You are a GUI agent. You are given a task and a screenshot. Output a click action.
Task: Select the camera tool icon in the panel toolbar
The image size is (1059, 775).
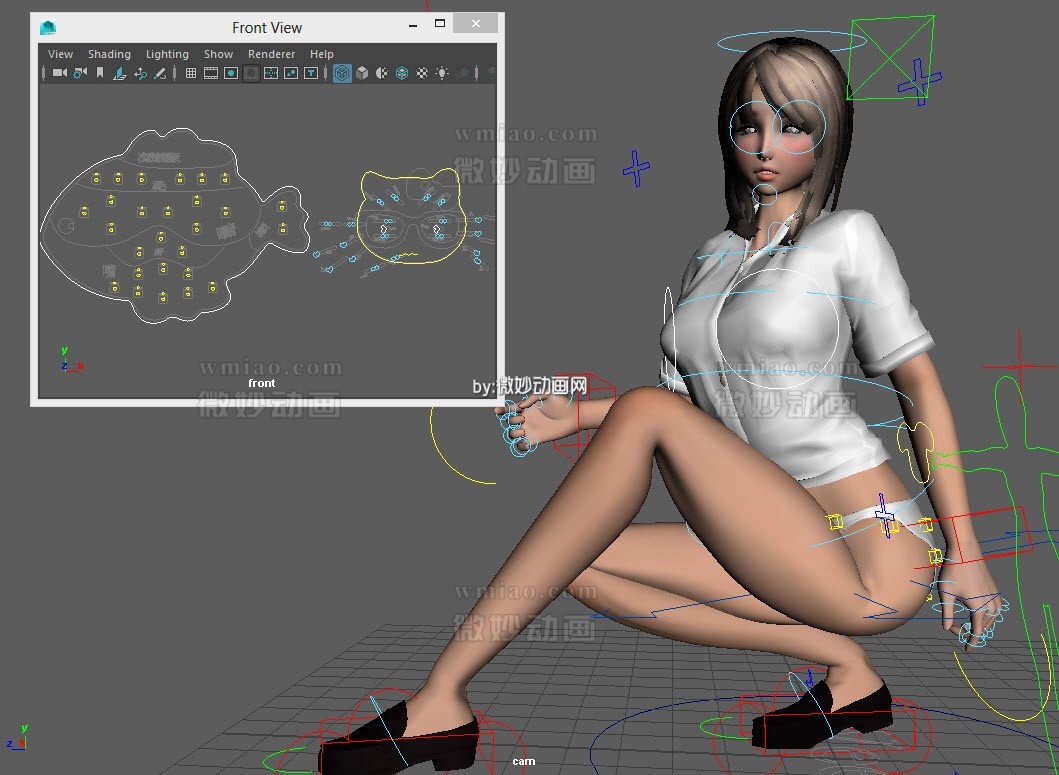(x=58, y=72)
